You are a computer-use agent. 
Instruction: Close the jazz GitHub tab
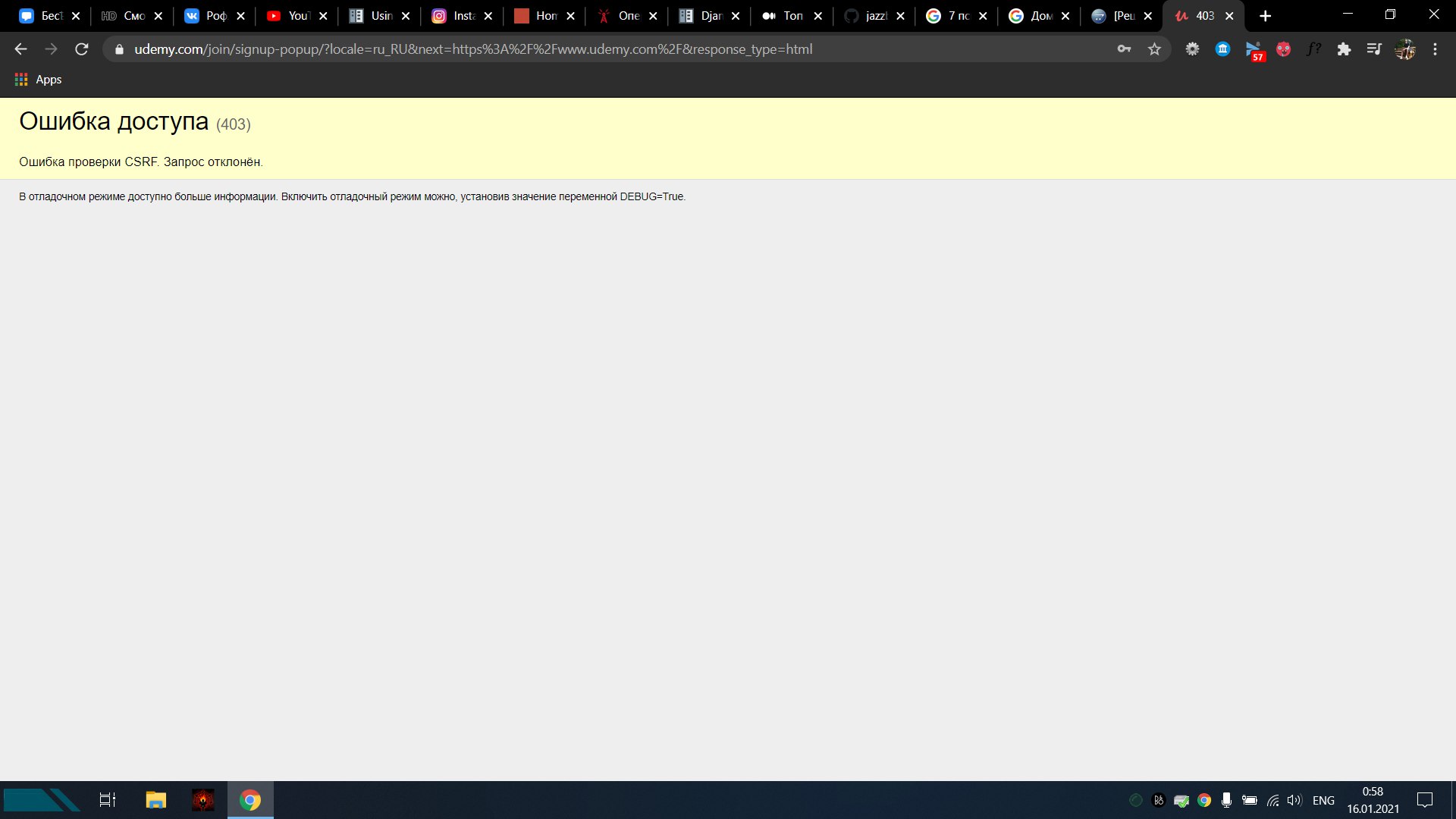(x=900, y=16)
